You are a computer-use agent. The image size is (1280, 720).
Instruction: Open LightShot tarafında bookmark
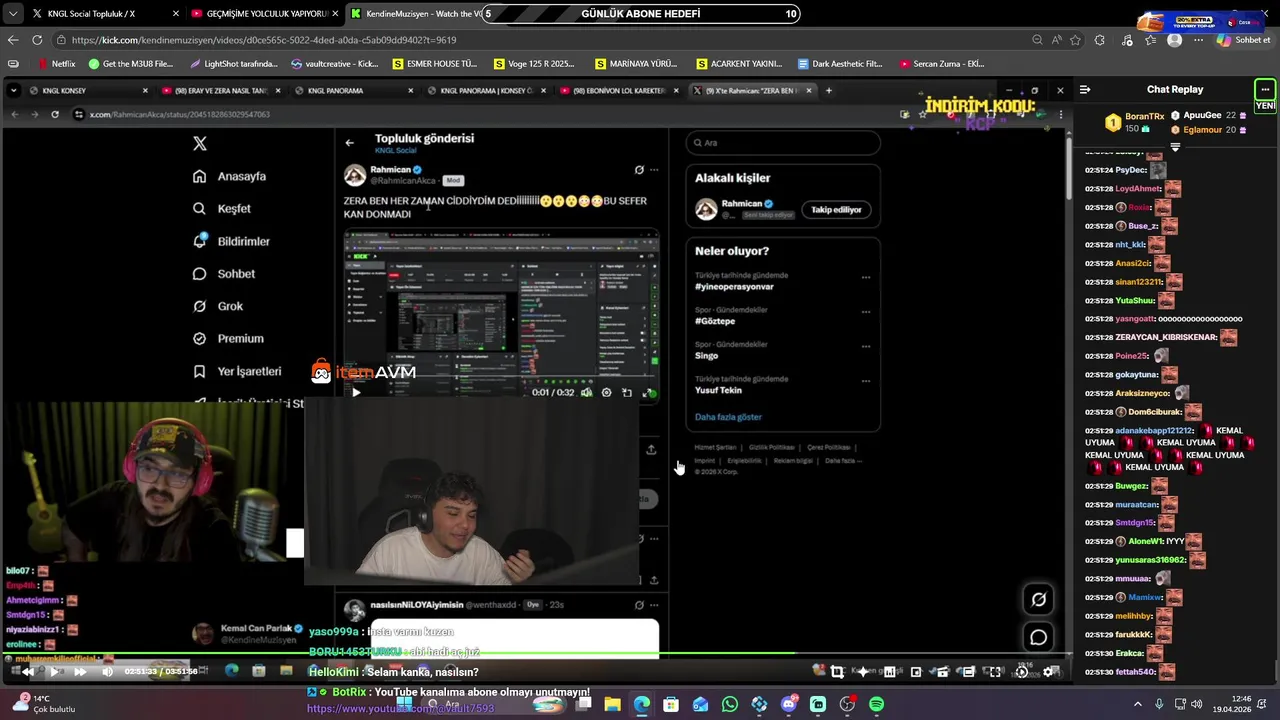point(233,64)
